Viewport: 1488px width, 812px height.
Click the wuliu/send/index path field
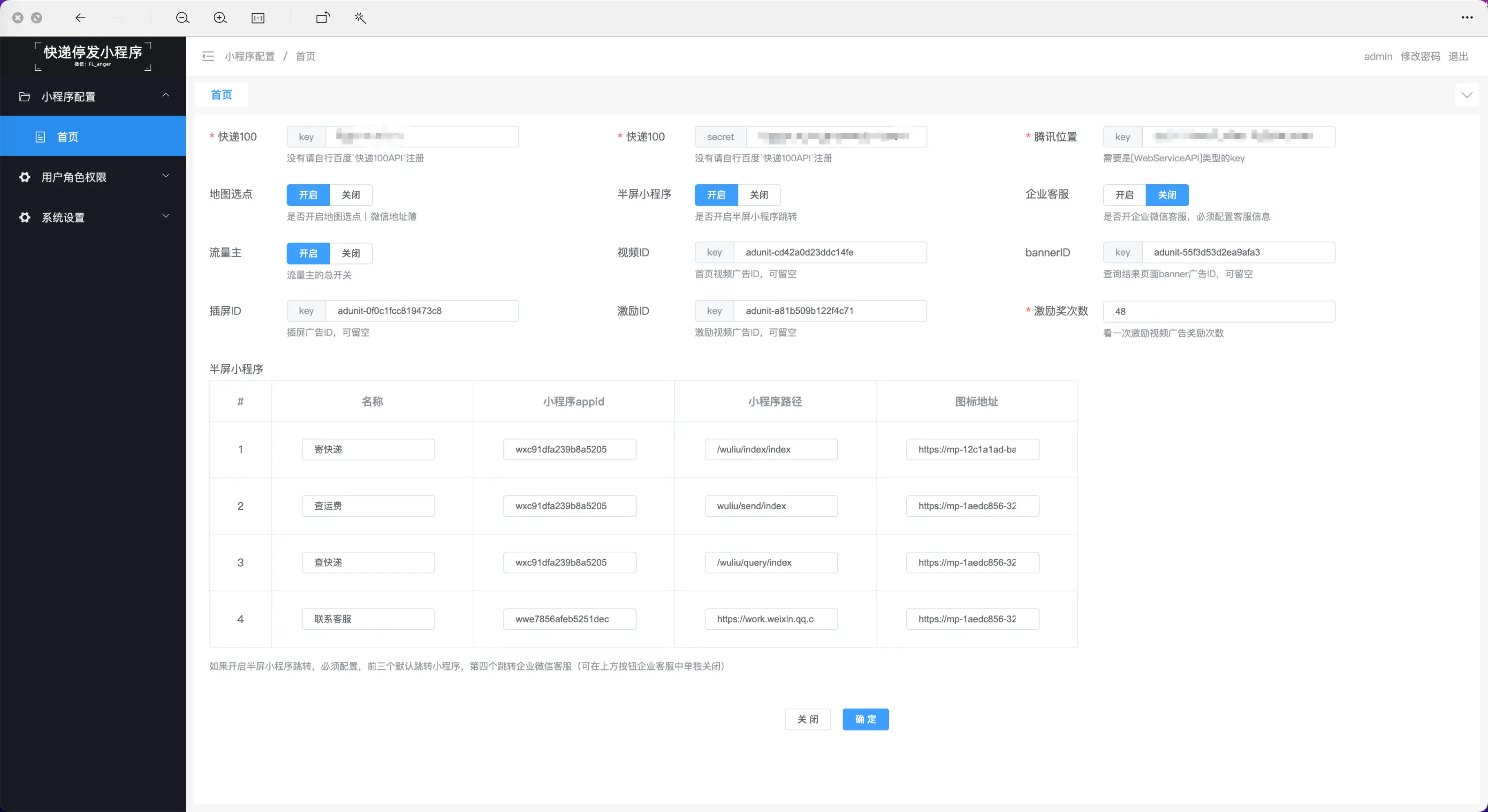tap(771, 505)
